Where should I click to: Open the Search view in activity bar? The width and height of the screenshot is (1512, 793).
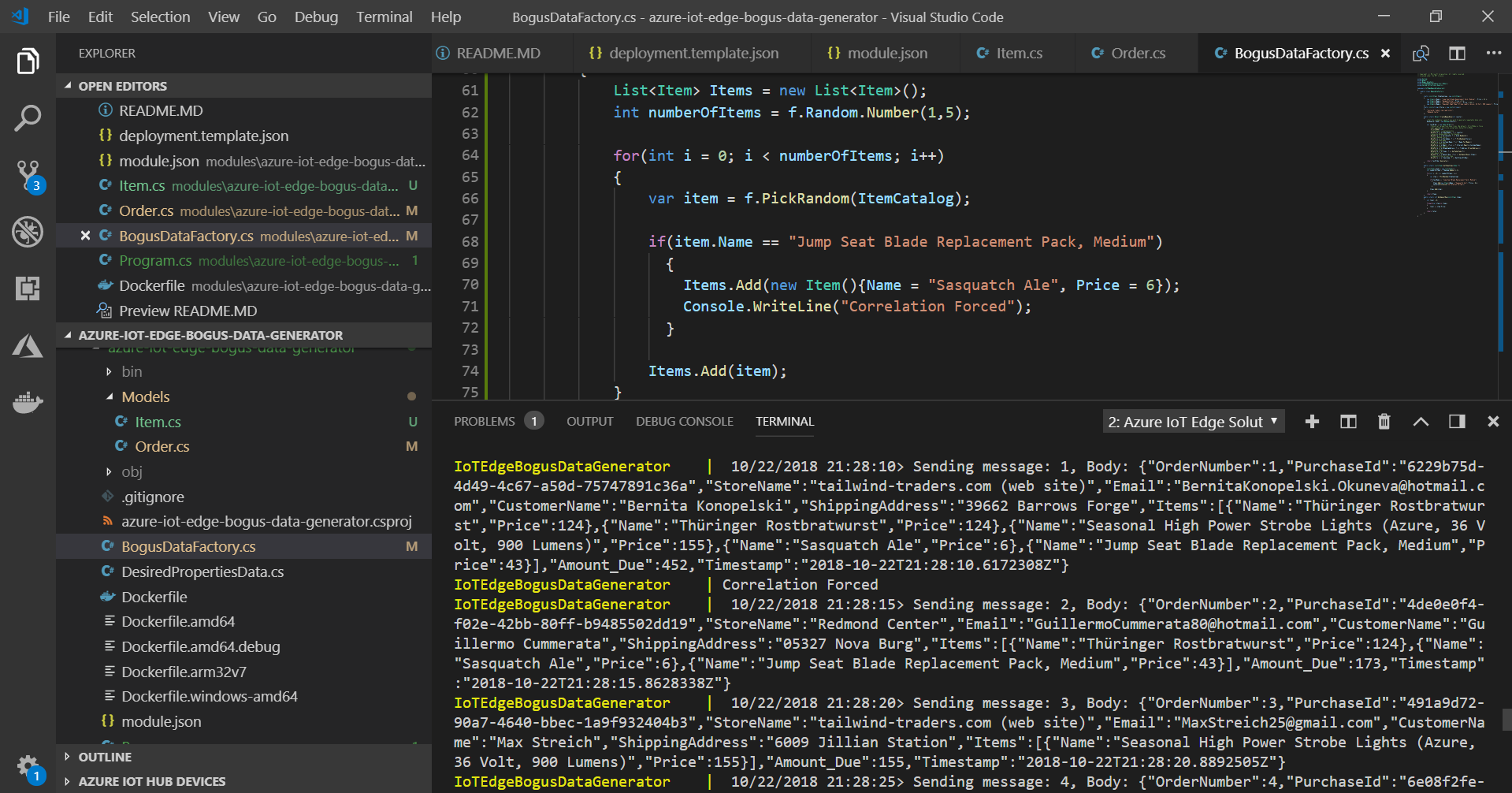point(28,118)
